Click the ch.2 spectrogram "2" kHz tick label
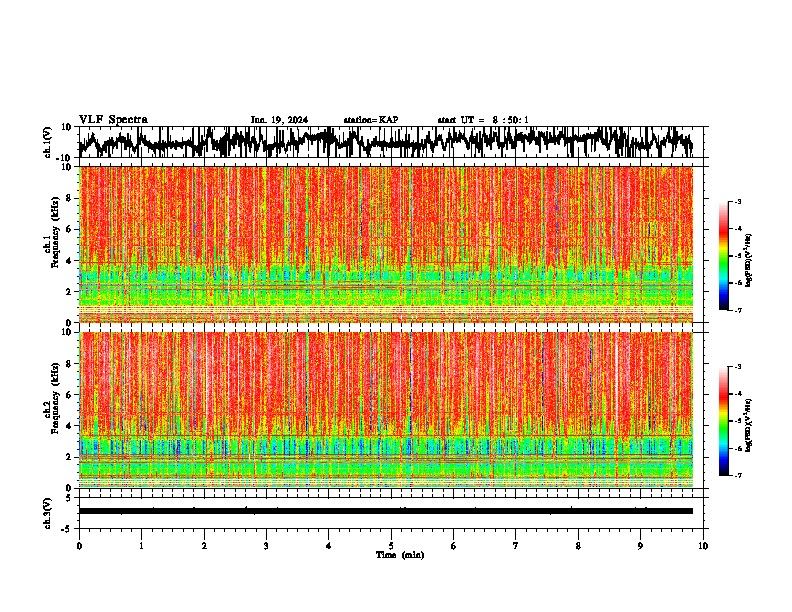This screenshot has height=612, width=792. coord(69,457)
